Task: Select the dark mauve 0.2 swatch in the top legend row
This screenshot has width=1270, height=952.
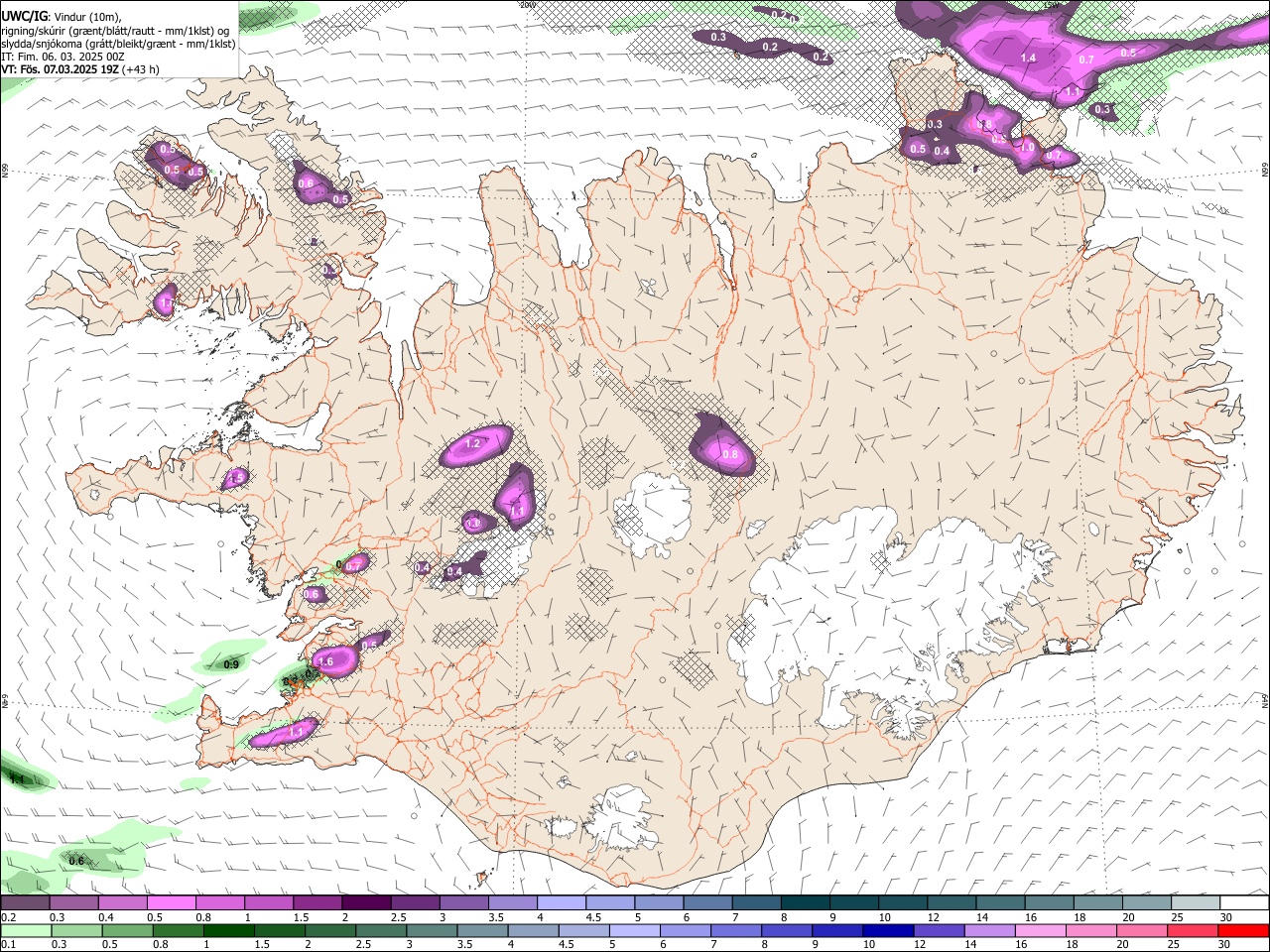Action: coord(25,903)
